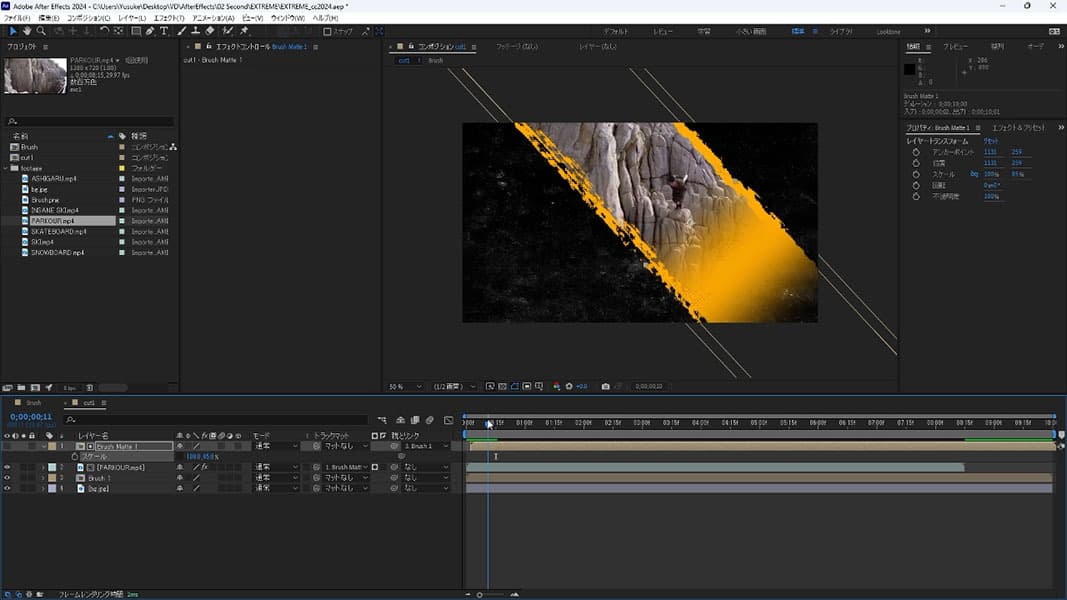The width and height of the screenshot is (1067, 600).
Task: Expand the PARKOUR.mp4 layer properties
Action: (x=43, y=467)
